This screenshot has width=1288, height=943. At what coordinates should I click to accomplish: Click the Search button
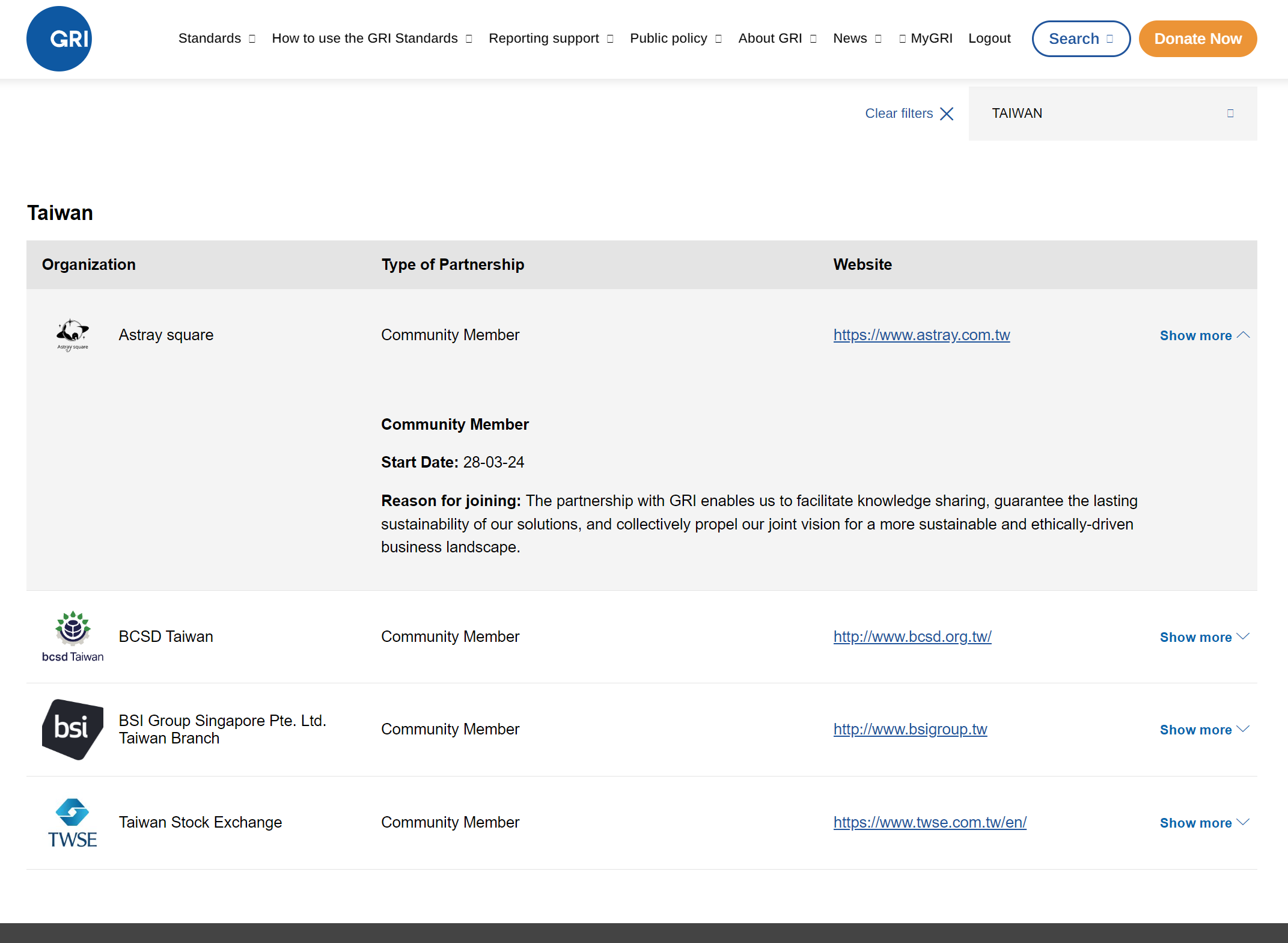(x=1081, y=39)
